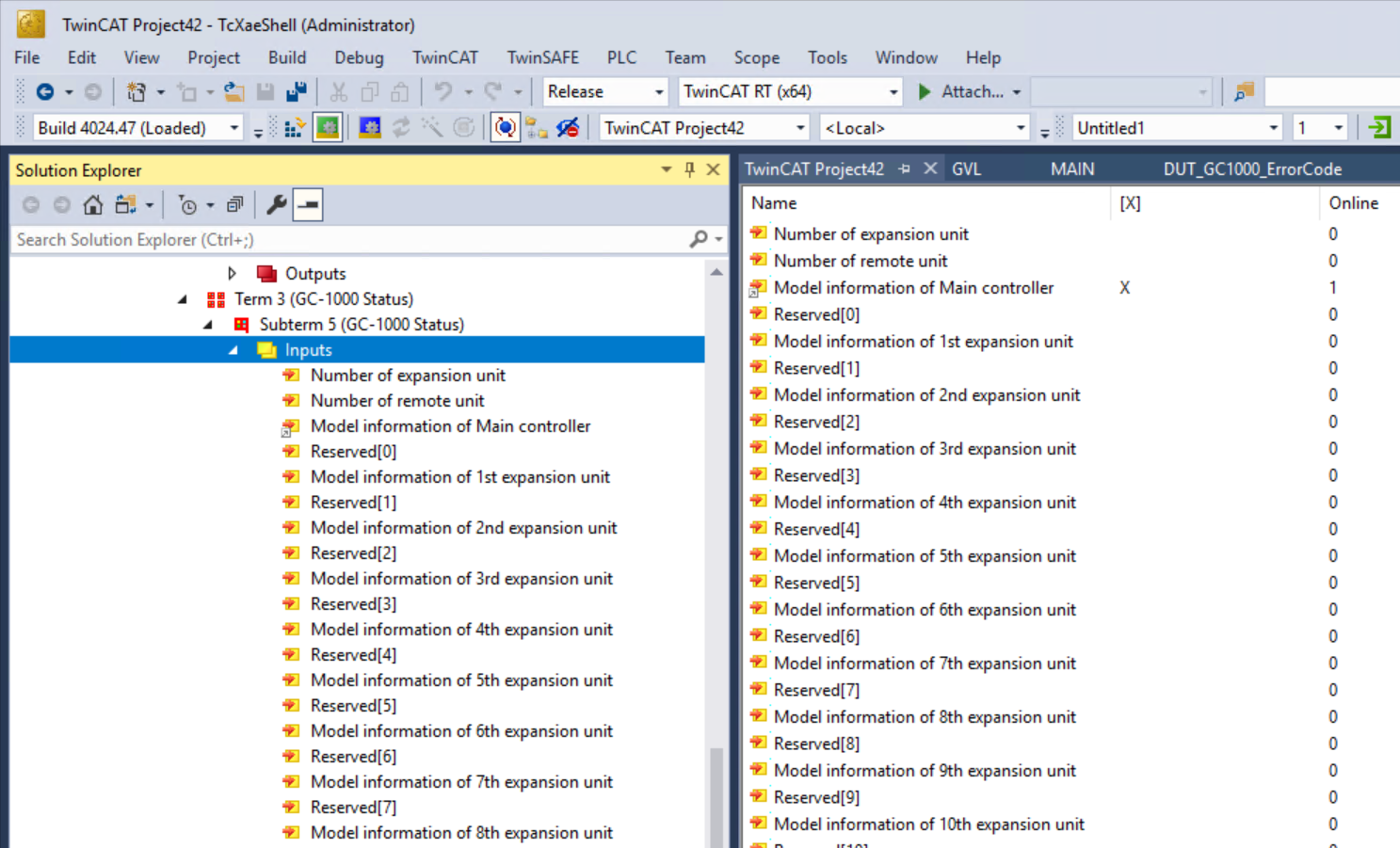1400x848 pixels.
Task: Select Reserved[3] in the Solution Explorer tree
Action: click(353, 604)
